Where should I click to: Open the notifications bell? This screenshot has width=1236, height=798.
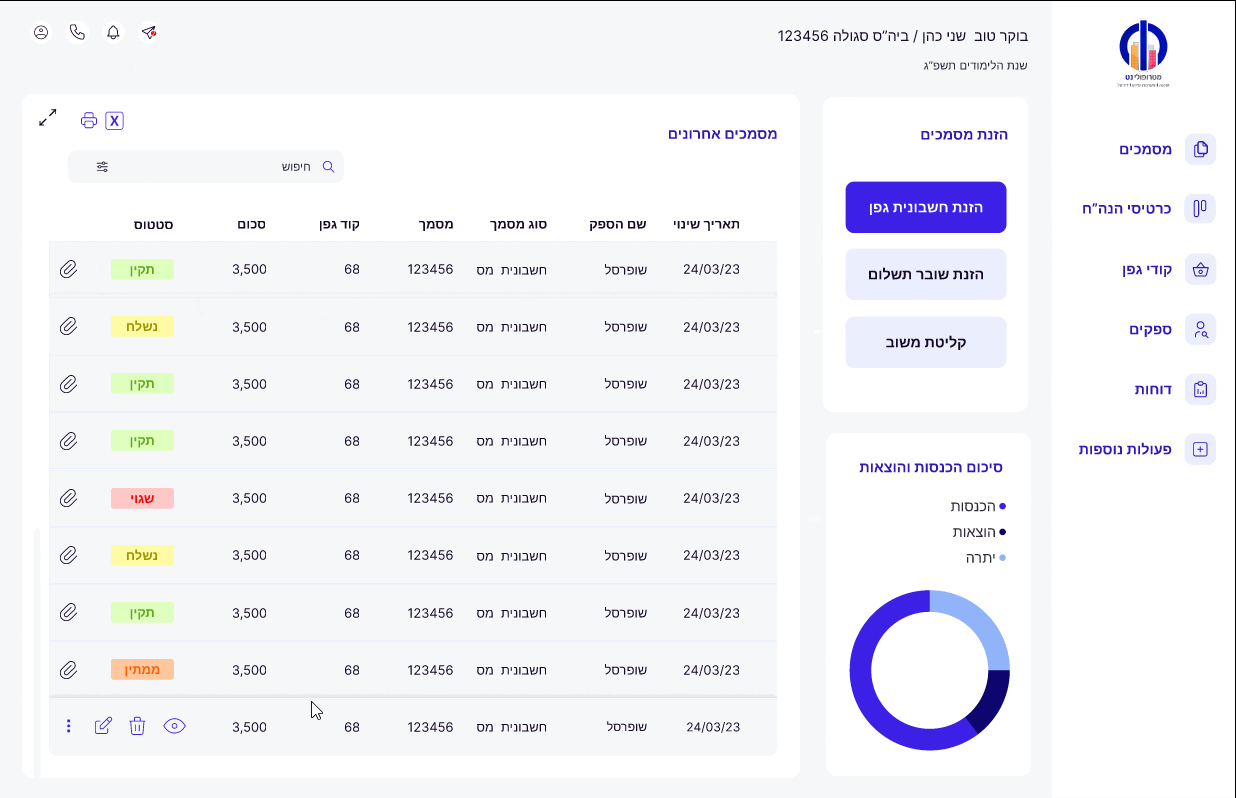(113, 33)
